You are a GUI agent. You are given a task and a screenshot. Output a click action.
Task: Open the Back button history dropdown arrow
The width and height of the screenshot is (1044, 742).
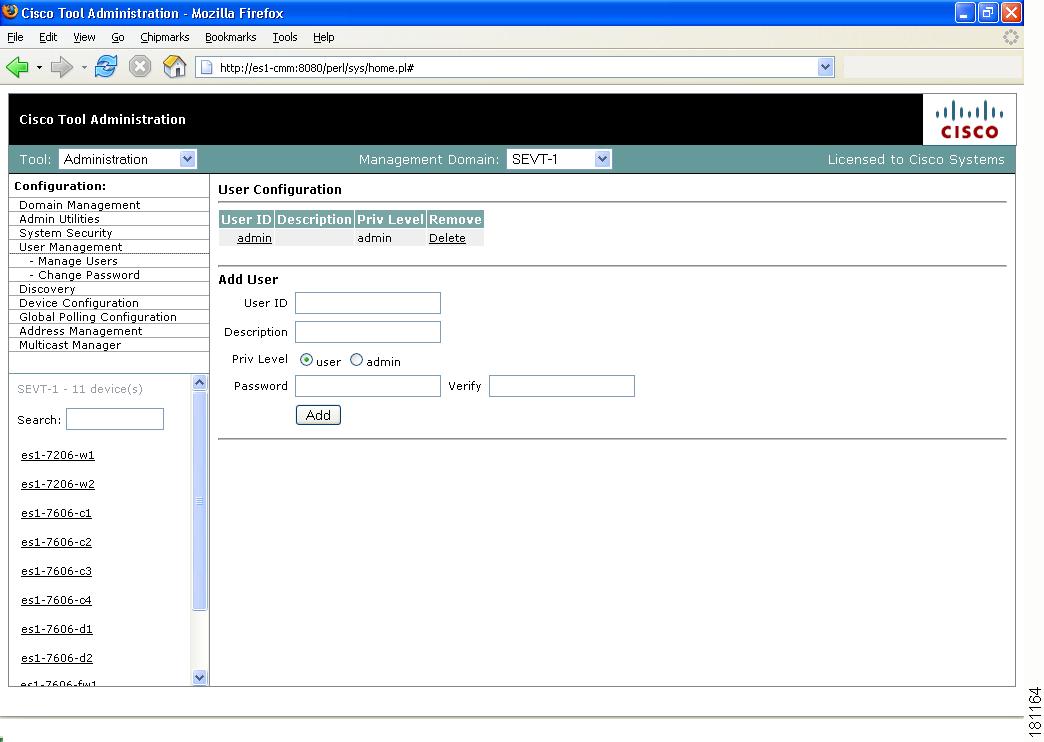[x=39, y=67]
